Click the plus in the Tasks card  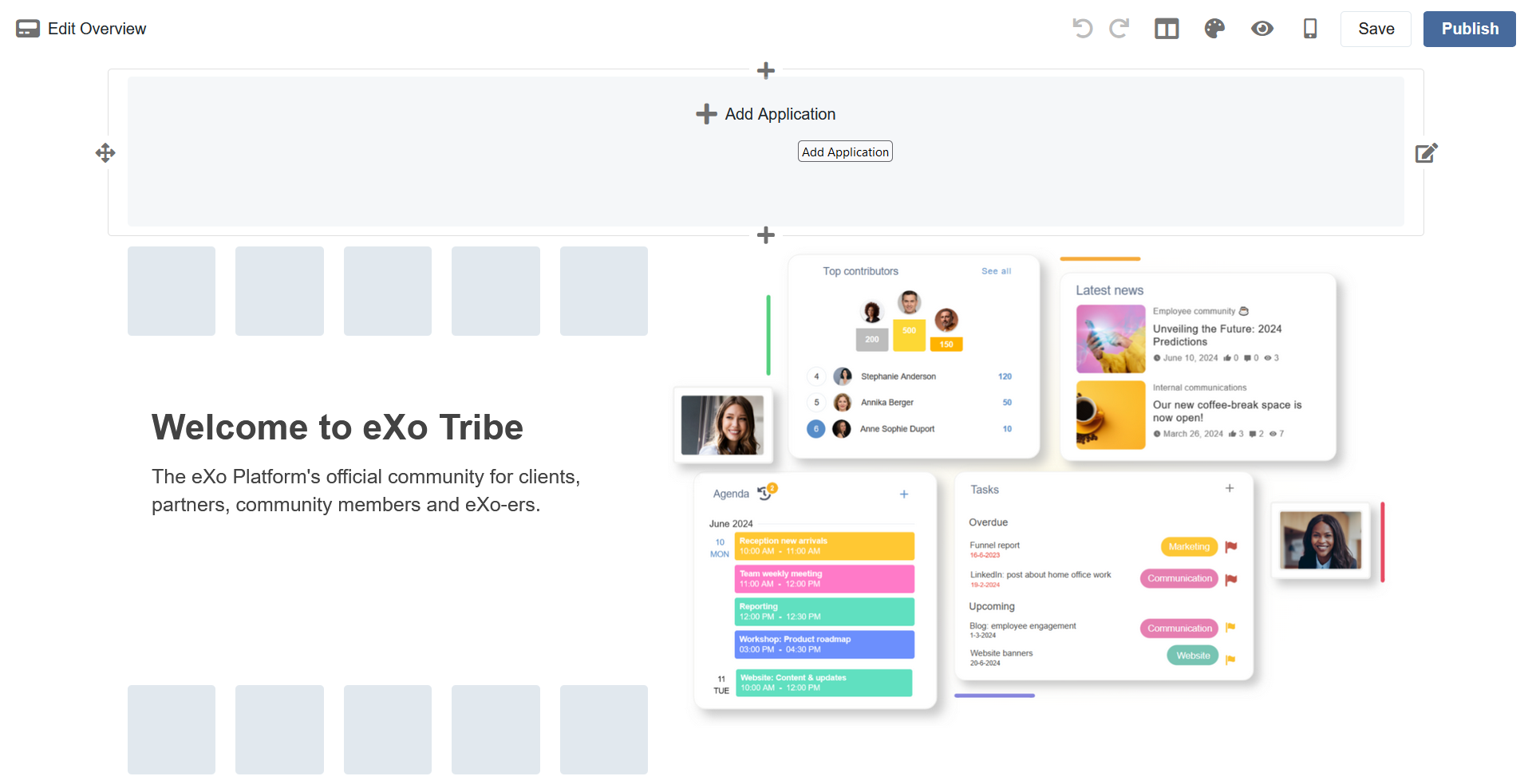1230,488
